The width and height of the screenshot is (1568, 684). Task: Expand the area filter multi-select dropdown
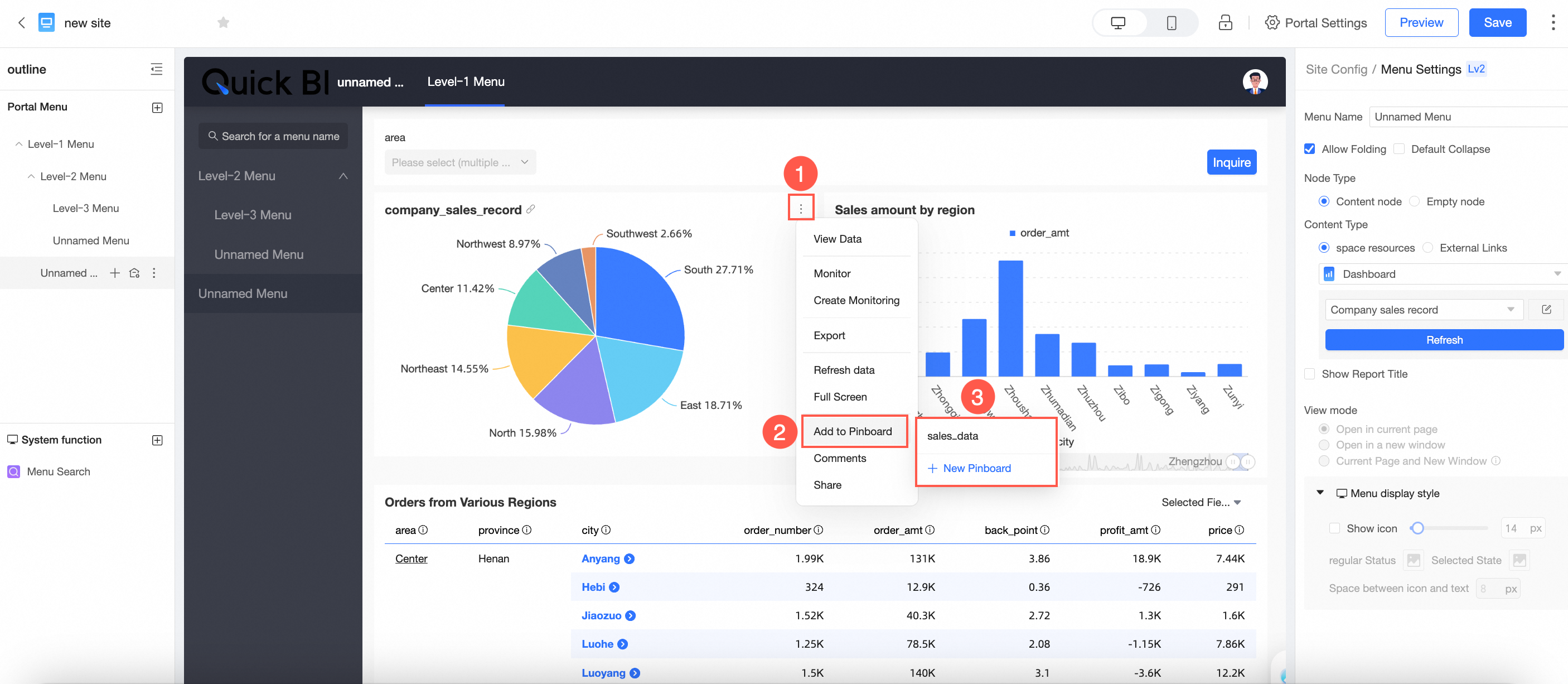click(459, 162)
